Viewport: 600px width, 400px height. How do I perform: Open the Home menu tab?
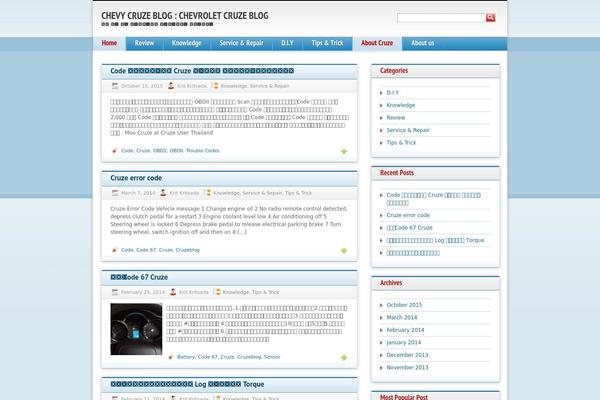109,43
